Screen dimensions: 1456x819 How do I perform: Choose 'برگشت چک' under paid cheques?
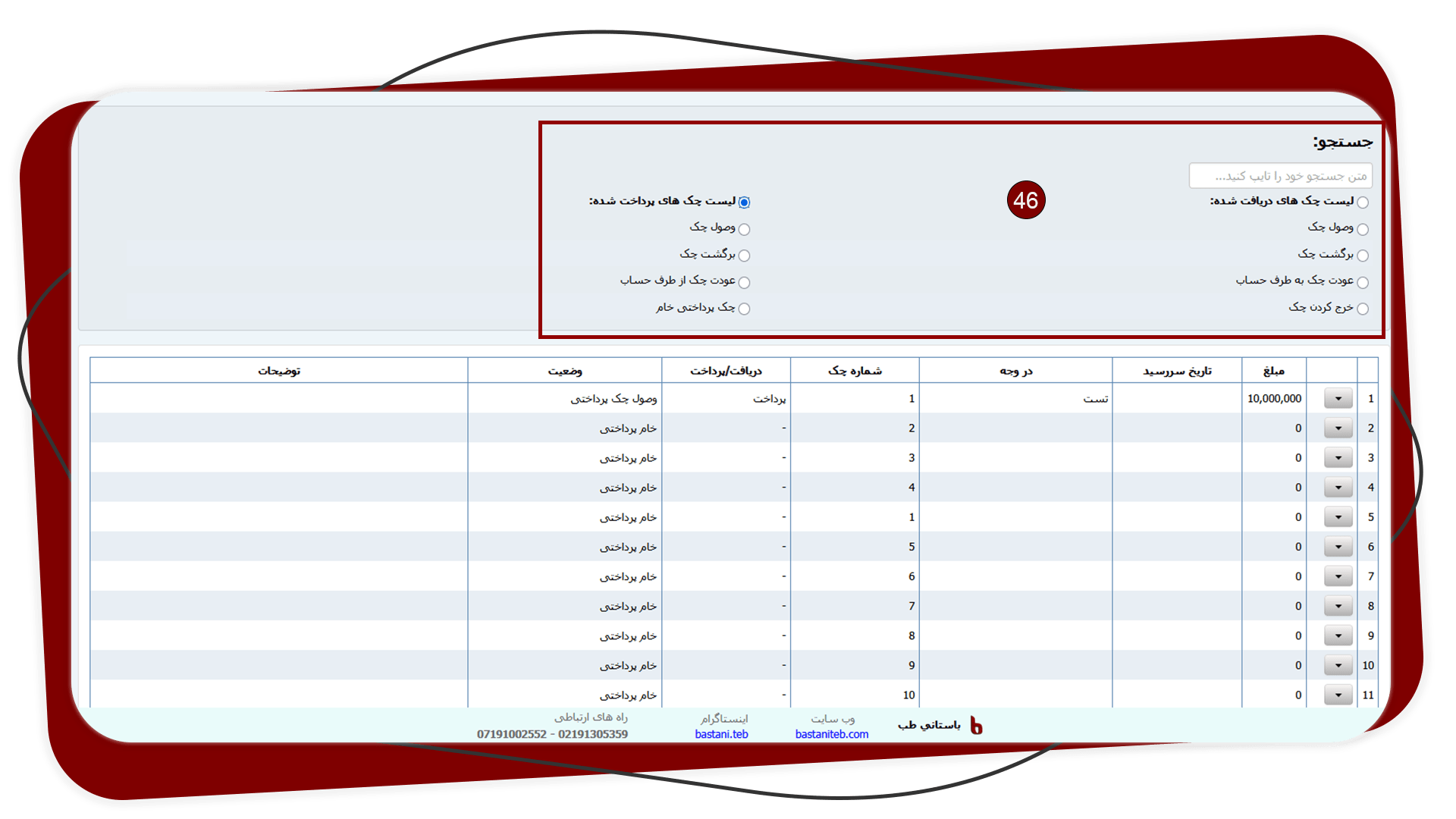[744, 256]
